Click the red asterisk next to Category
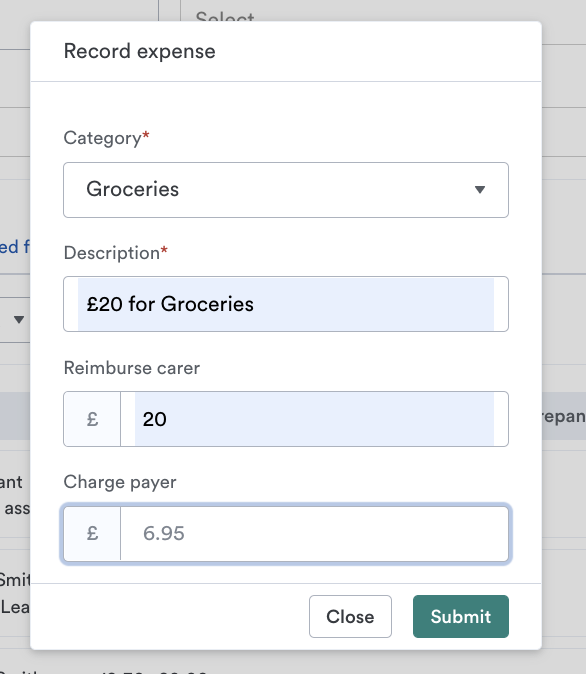The height and width of the screenshot is (674, 586). click(x=146, y=135)
